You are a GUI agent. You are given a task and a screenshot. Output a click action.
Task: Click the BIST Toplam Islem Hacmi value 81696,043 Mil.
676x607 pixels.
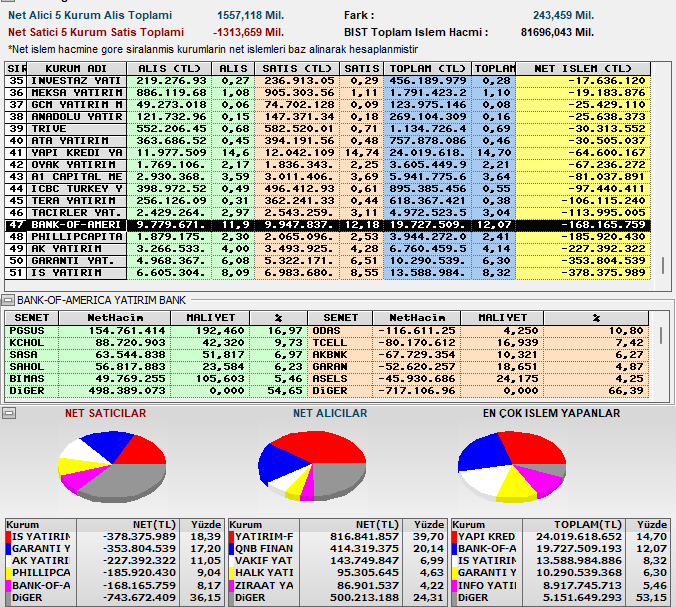[x=557, y=32]
